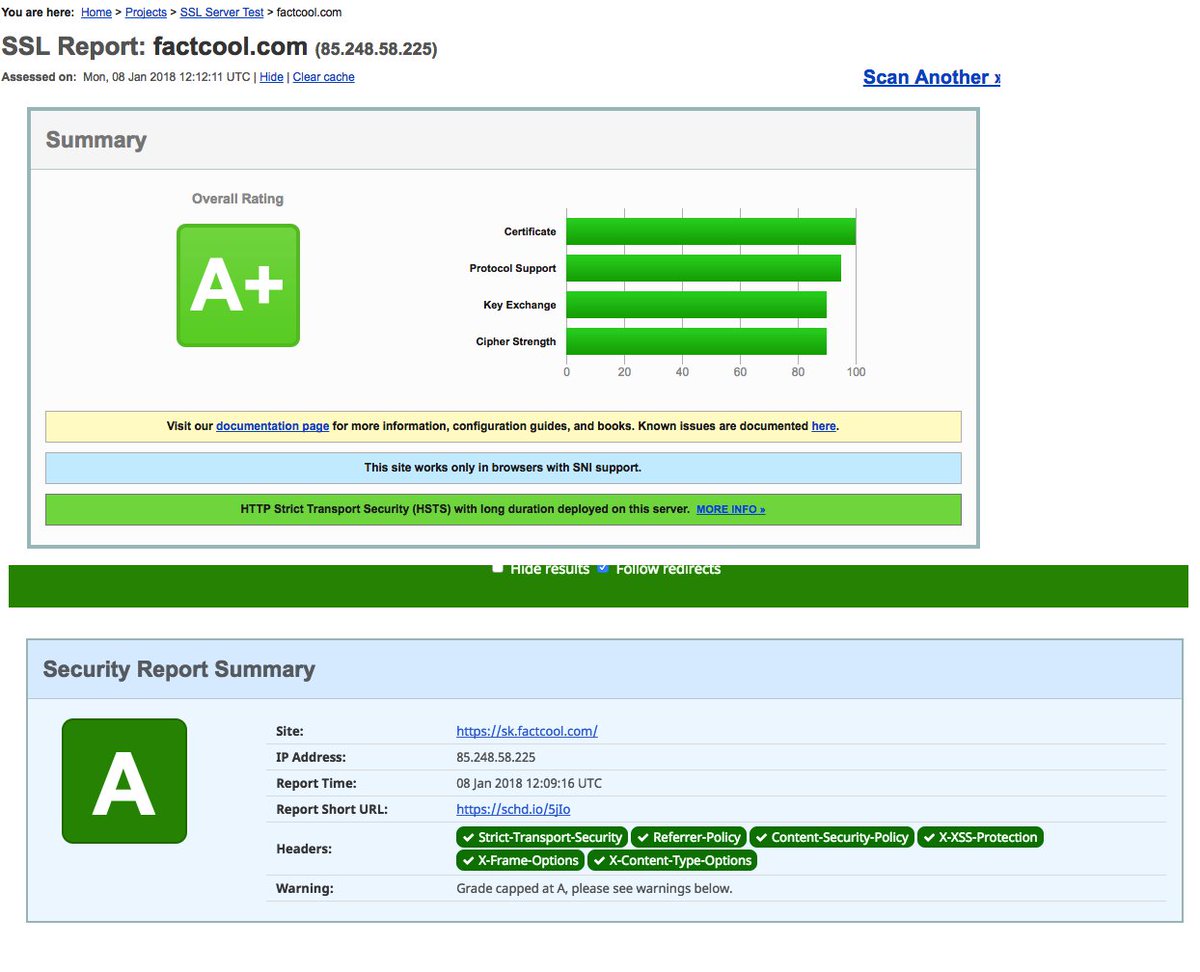Click the Protocol Support score bar
1200x972 pixels.
[704, 268]
